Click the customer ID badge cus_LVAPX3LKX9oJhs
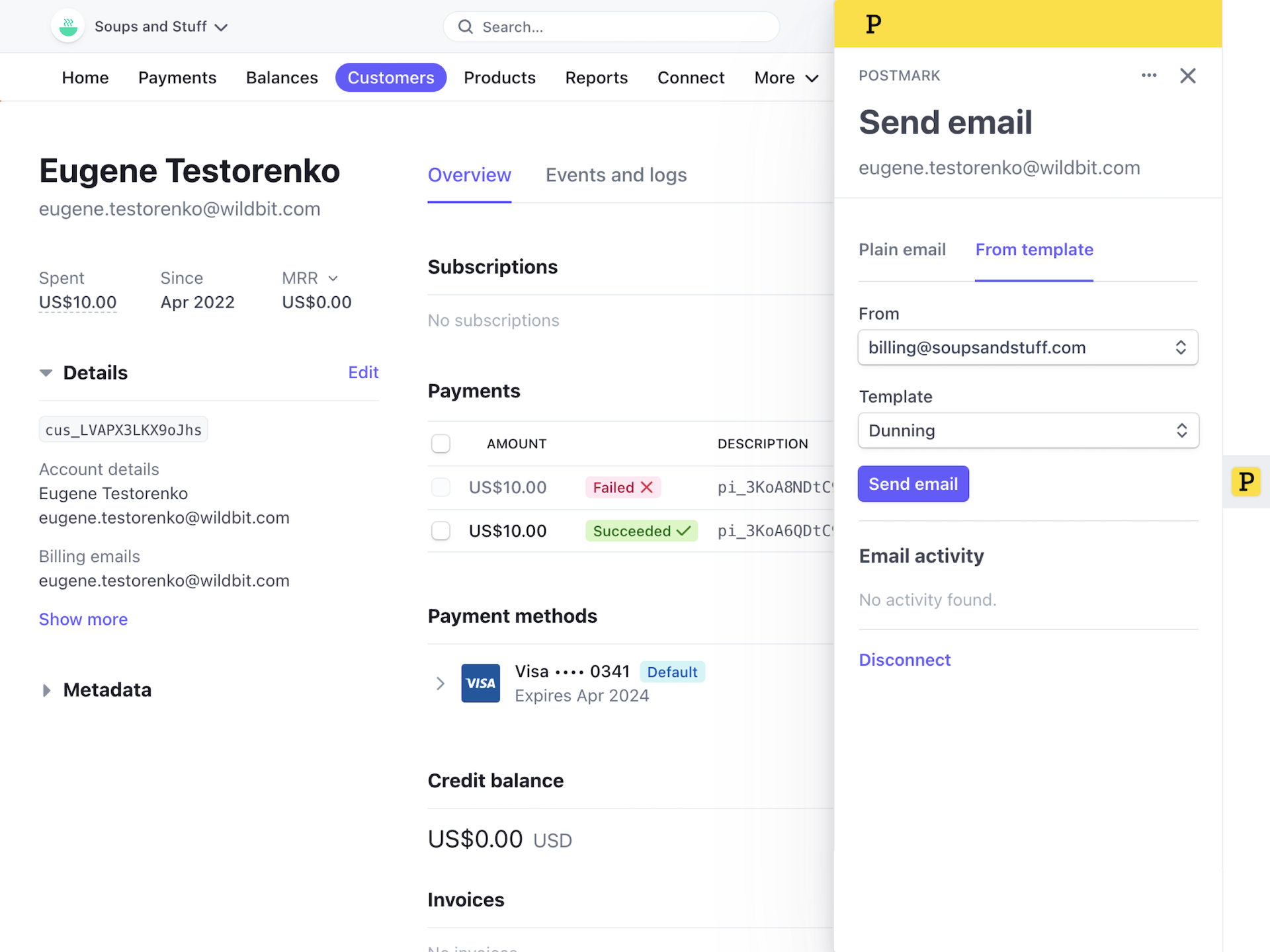The image size is (1270, 952). (x=123, y=429)
